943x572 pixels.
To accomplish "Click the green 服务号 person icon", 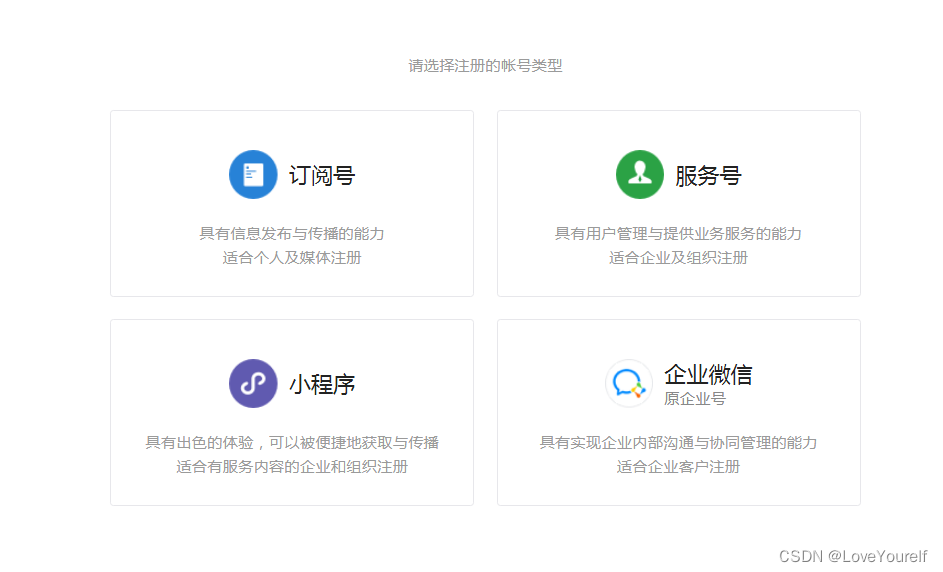I will coord(640,174).
